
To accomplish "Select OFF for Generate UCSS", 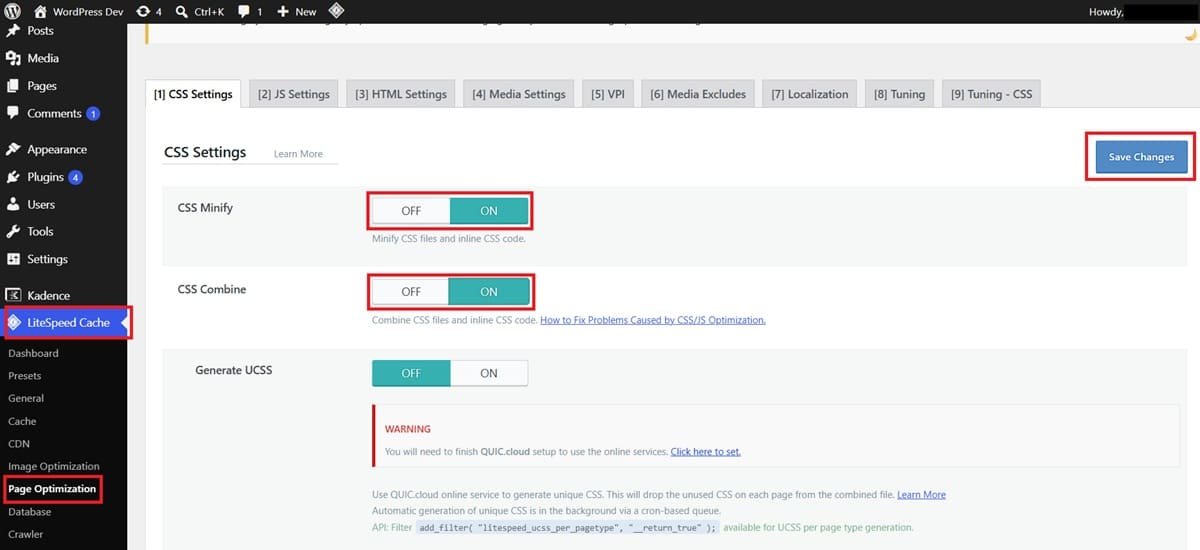I will [x=411, y=373].
